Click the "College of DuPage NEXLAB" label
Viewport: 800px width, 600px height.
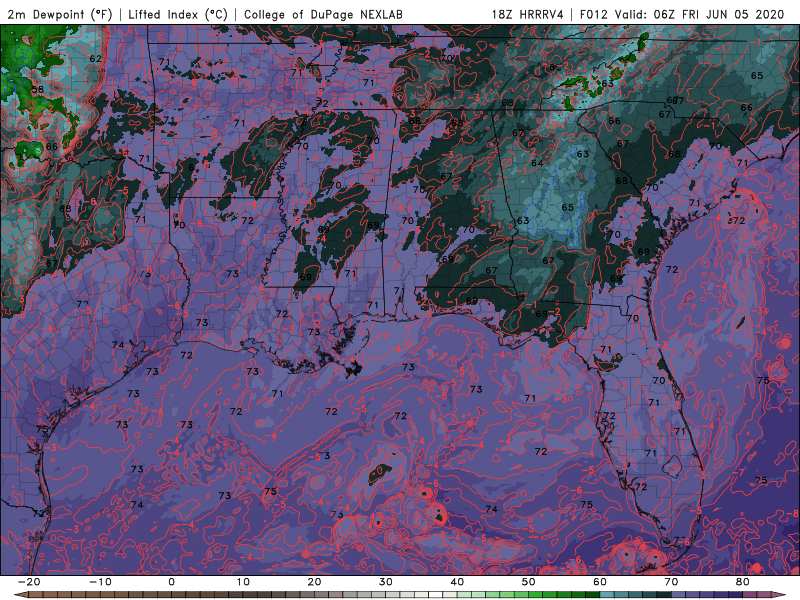pos(323,14)
